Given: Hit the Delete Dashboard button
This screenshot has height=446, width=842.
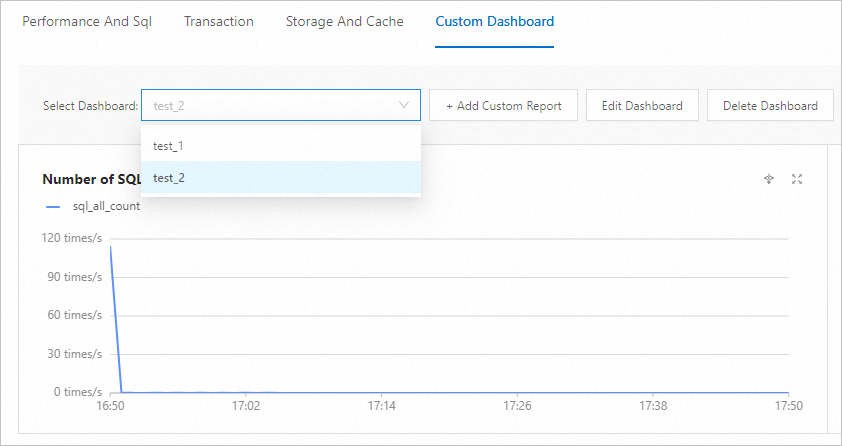Looking at the screenshot, I should [x=770, y=105].
